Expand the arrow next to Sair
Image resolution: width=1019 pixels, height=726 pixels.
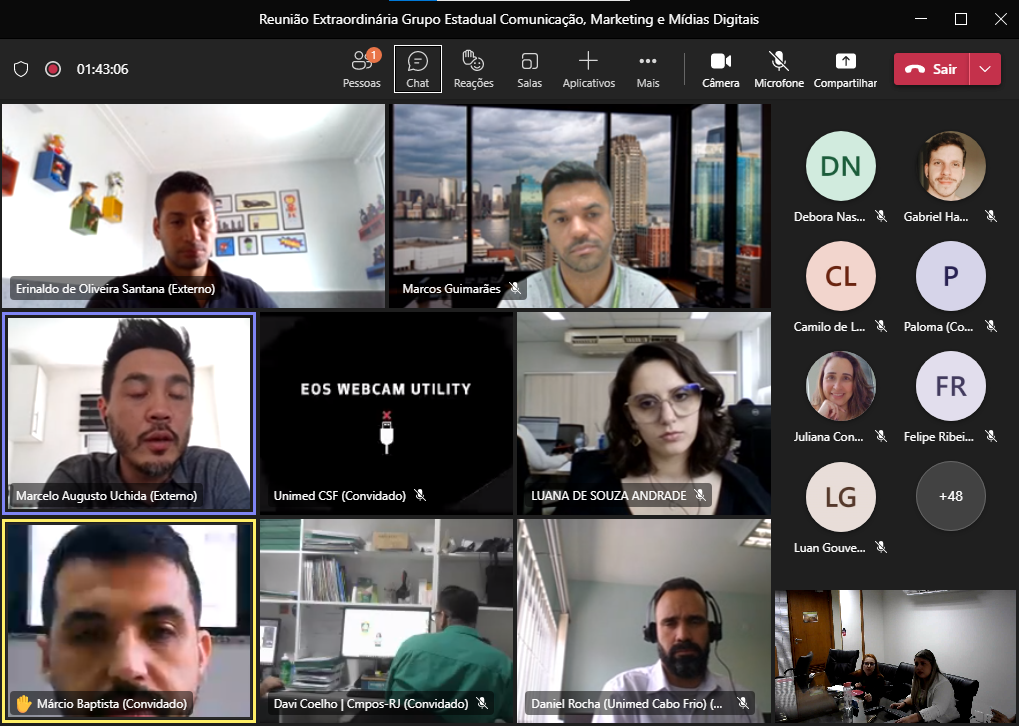[986, 69]
